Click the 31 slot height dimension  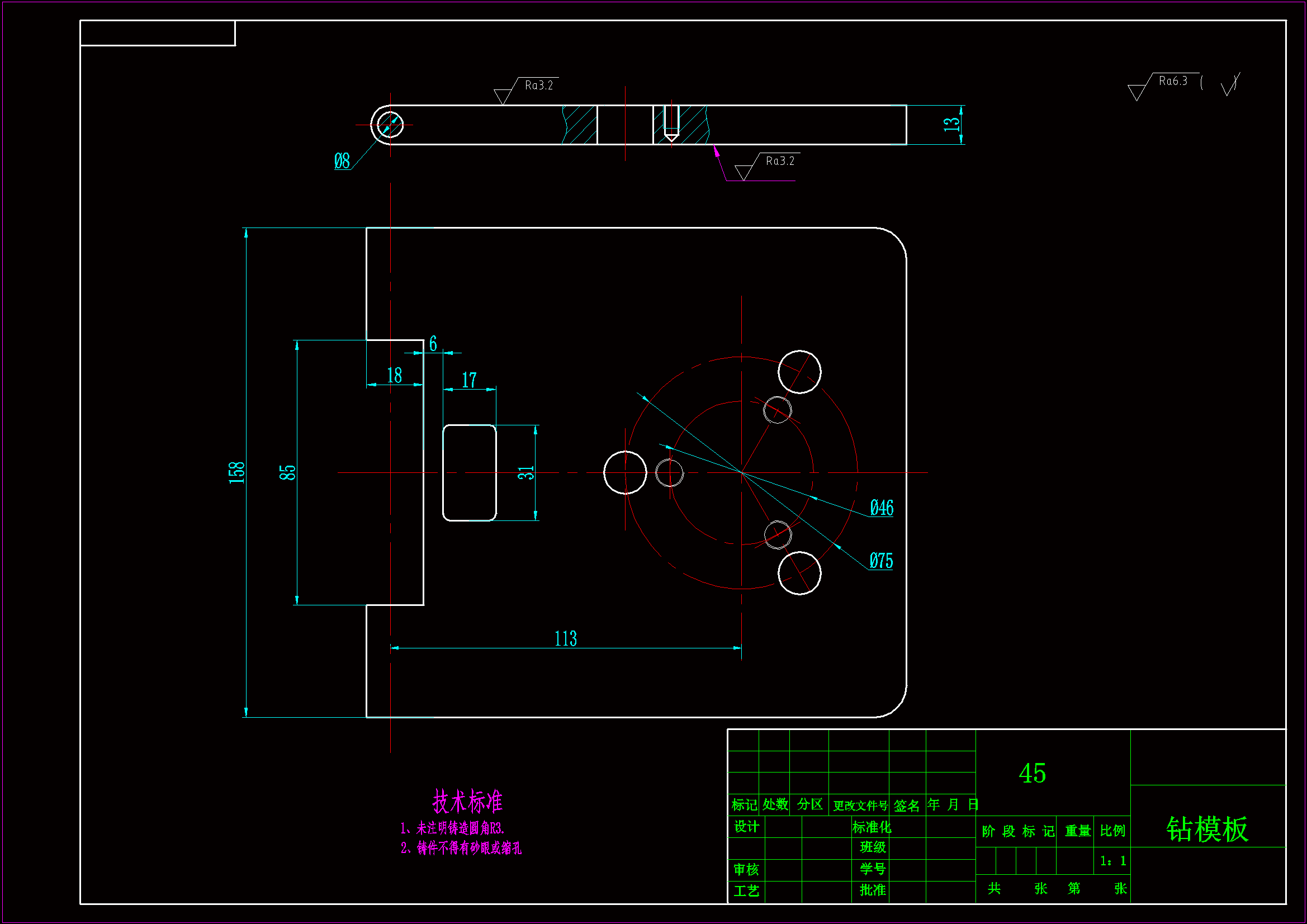click(526, 472)
